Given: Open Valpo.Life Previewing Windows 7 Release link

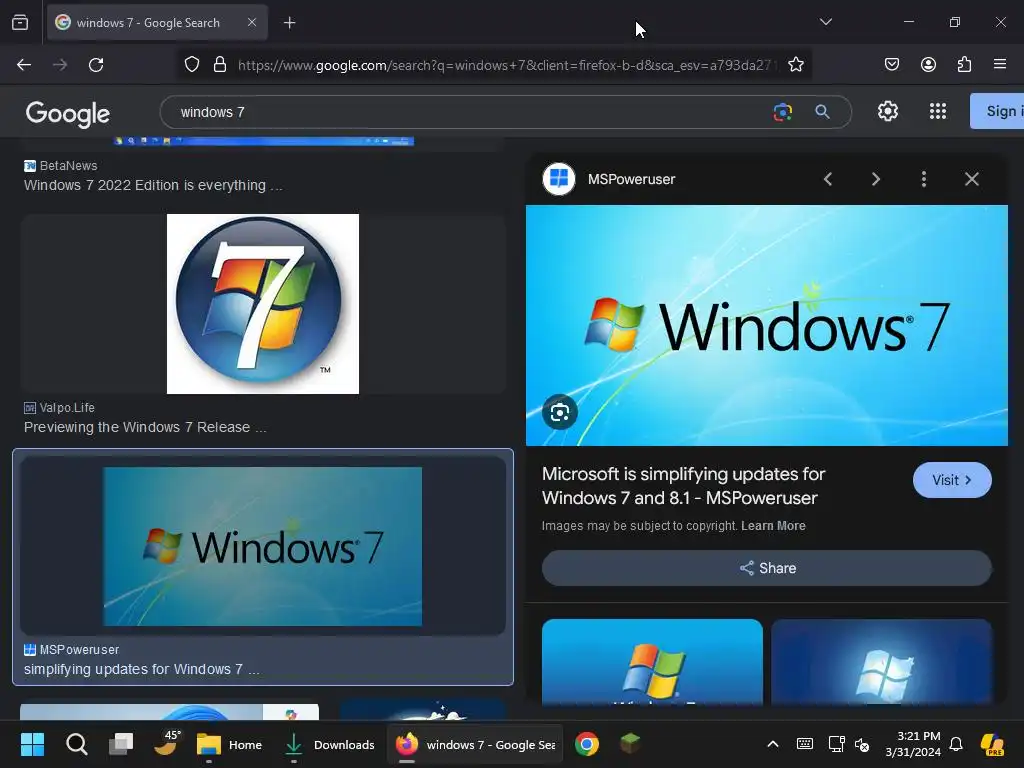Looking at the screenshot, I should click(x=145, y=427).
